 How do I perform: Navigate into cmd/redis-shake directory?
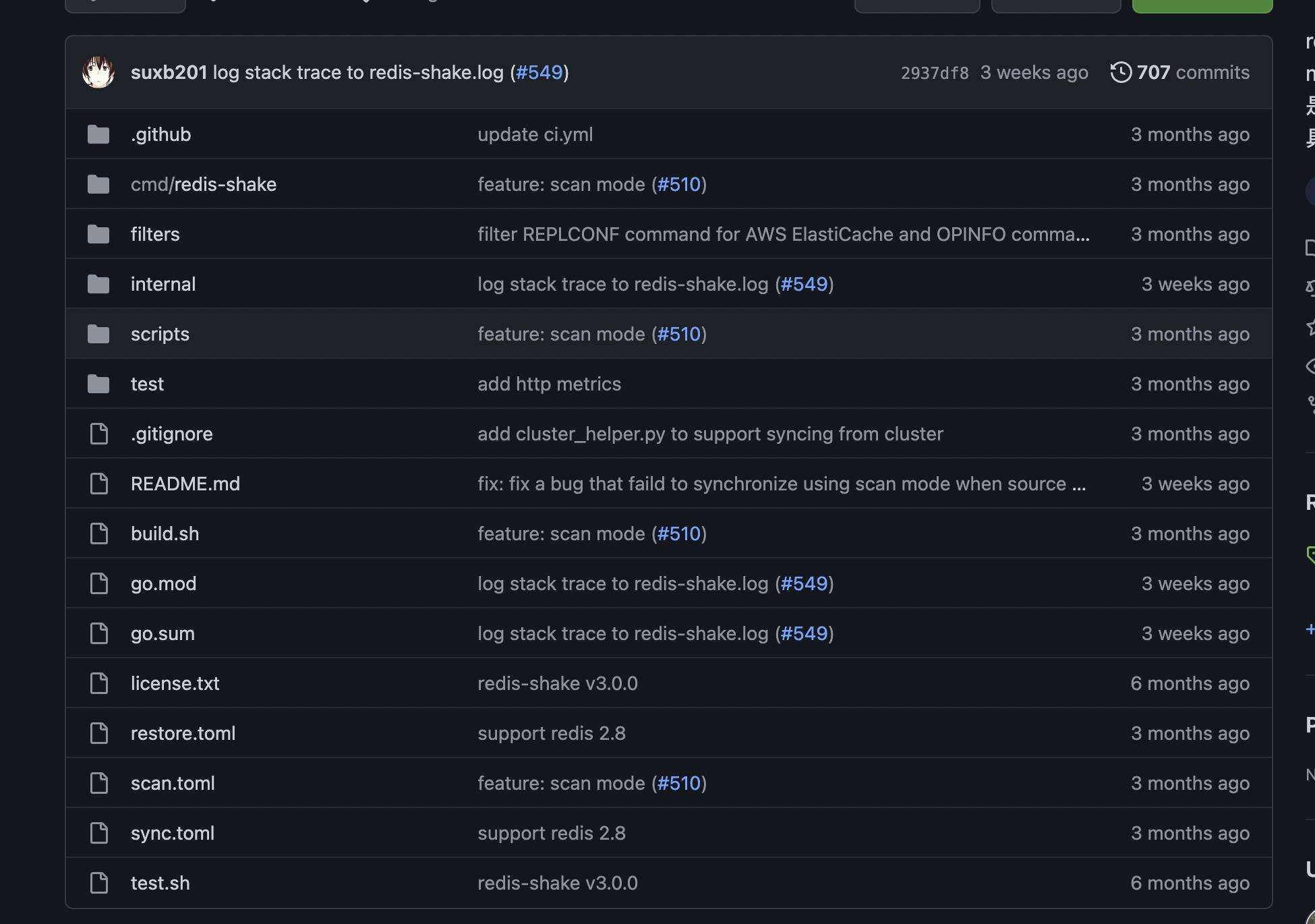203,184
